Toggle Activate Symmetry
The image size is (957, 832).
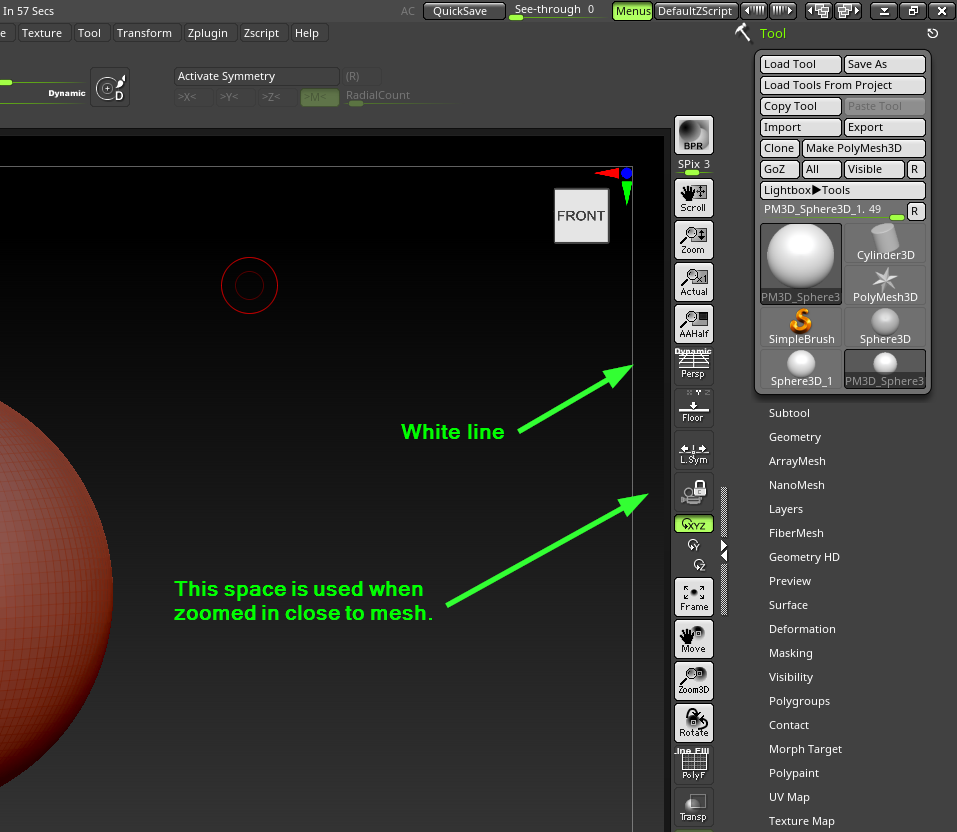click(x=256, y=76)
